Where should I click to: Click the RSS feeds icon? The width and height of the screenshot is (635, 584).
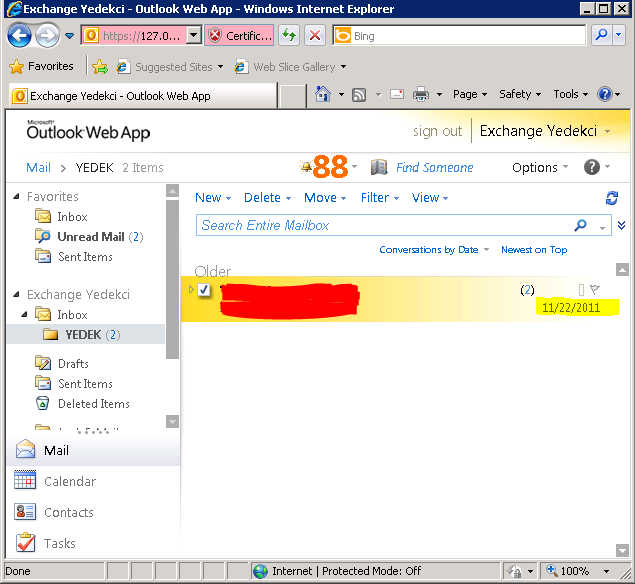pos(359,95)
